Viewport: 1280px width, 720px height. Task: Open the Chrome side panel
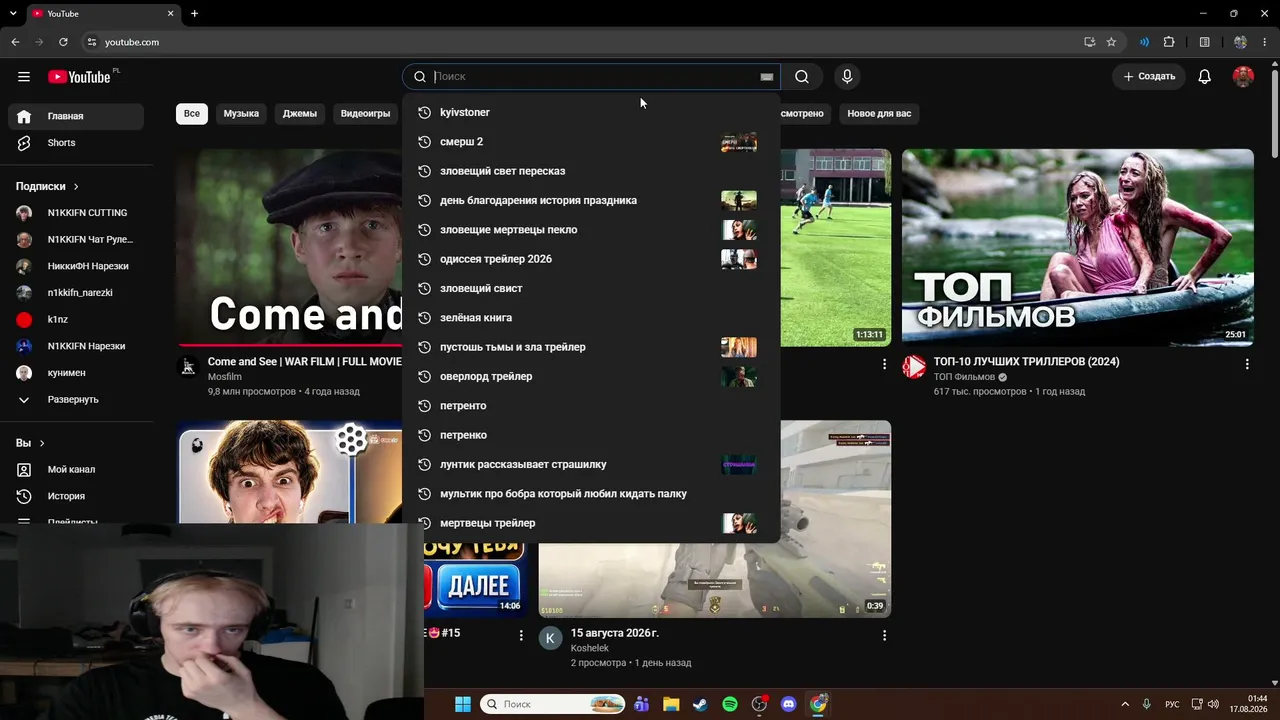pos(1205,42)
